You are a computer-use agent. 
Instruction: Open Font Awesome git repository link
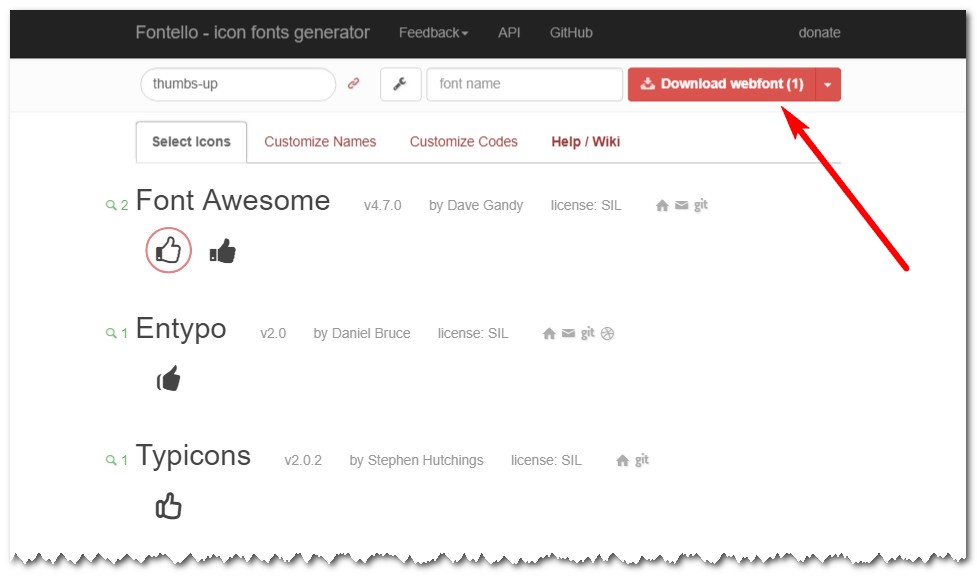pos(701,204)
